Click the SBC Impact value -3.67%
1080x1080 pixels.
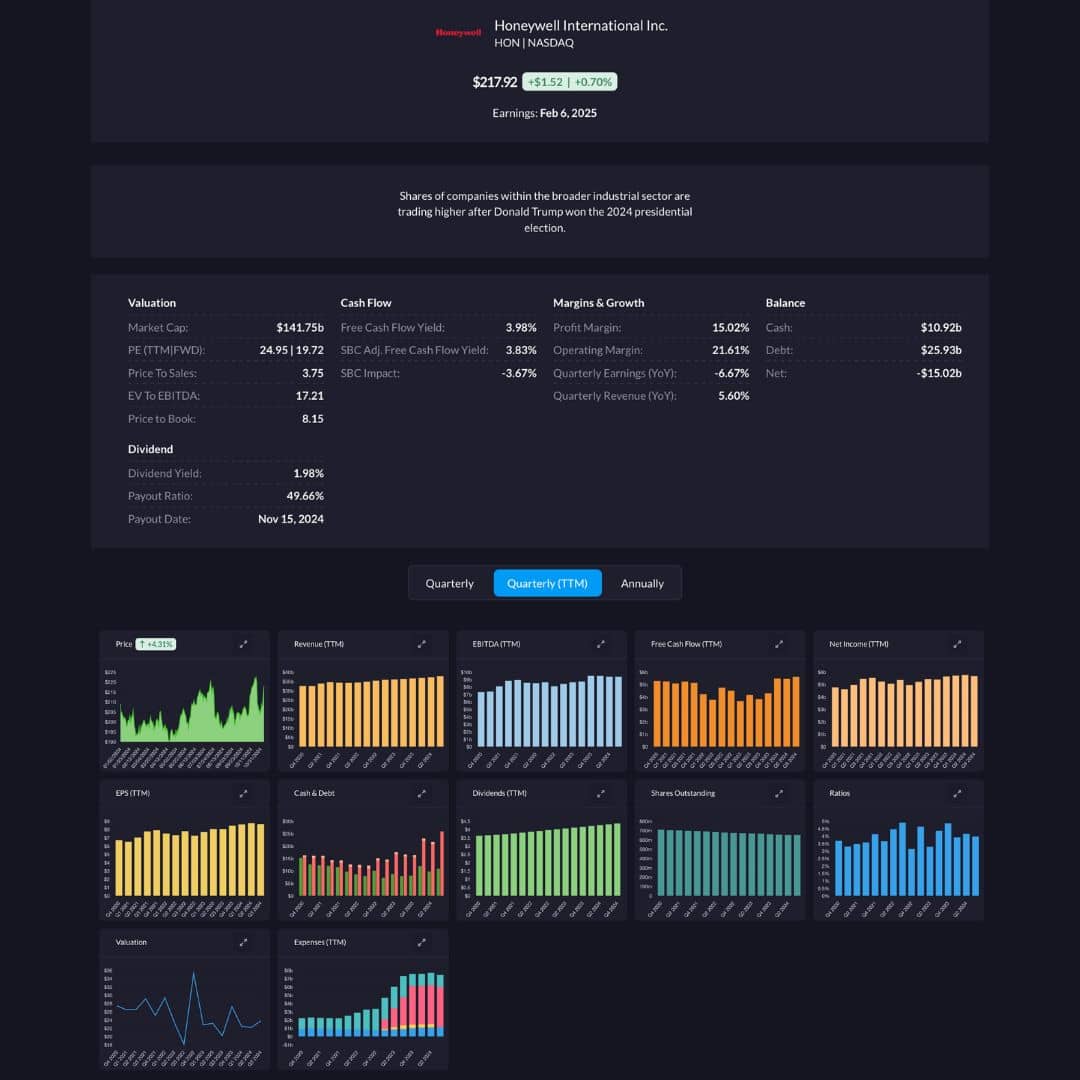(519, 373)
